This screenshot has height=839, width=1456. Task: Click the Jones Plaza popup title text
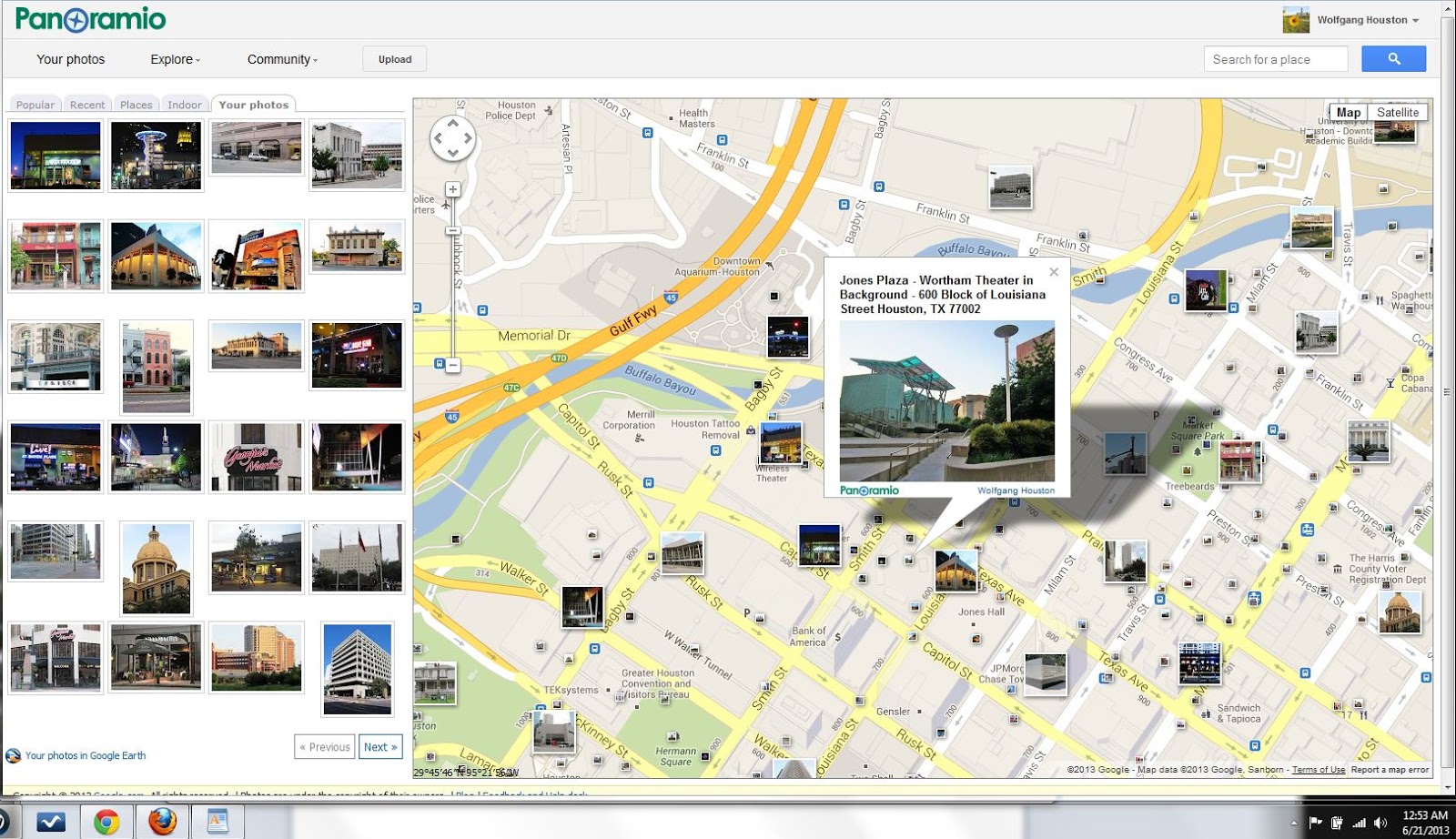942,295
